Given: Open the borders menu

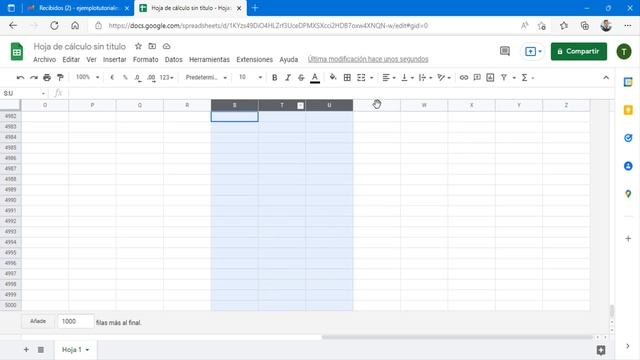Looking at the screenshot, I should pyautogui.click(x=347, y=78).
